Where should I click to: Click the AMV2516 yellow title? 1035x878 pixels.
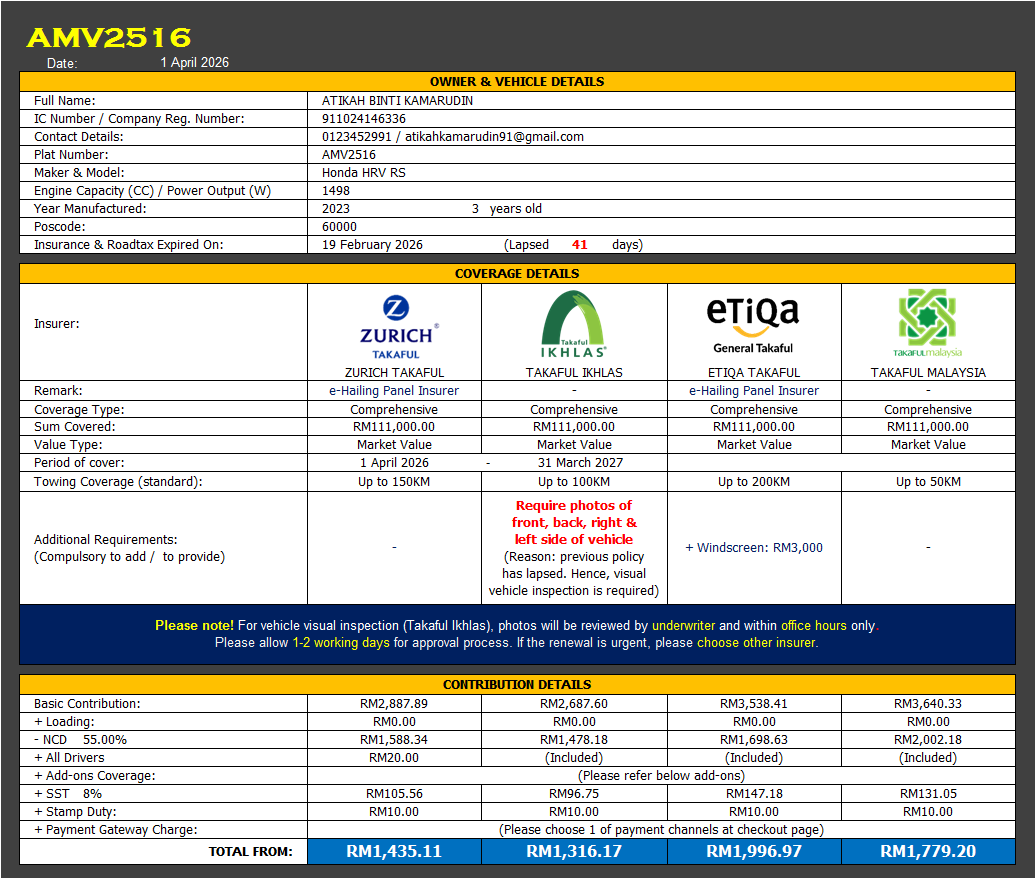point(108,38)
